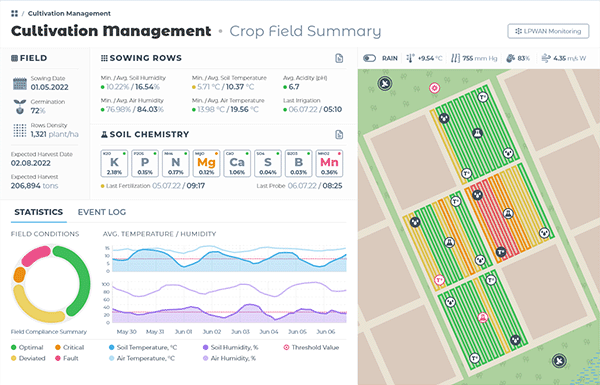Select the Ca calcium element tile
The height and width of the screenshot is (385, 600).
click(x=237, y=163)
